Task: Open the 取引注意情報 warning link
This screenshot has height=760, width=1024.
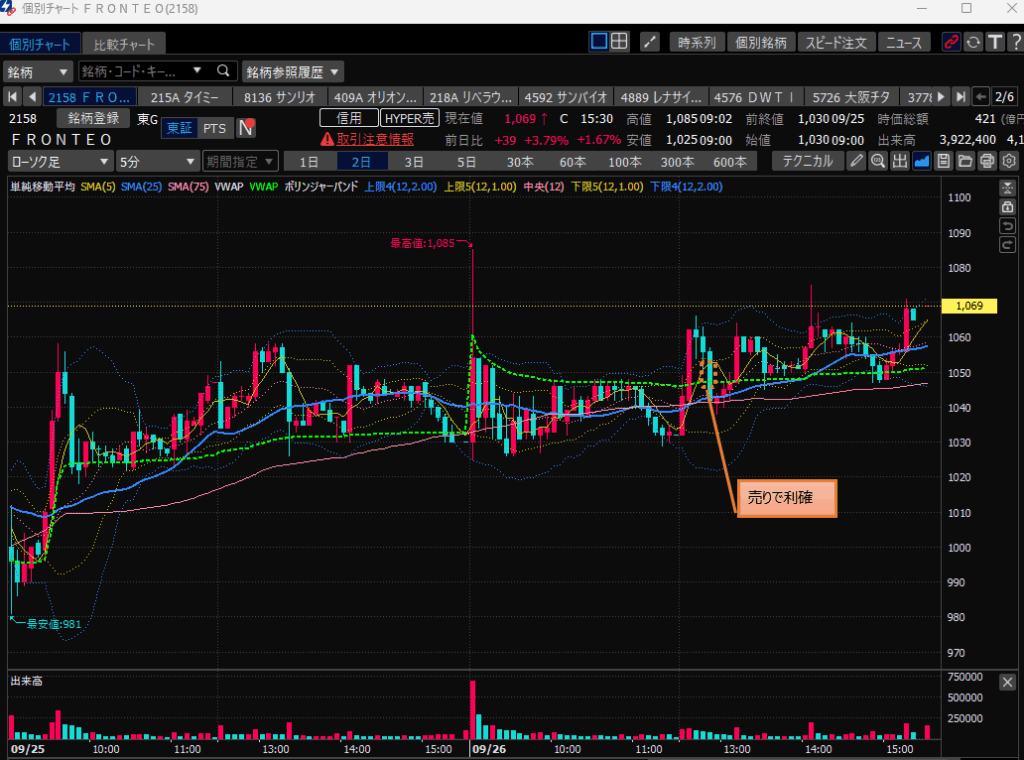Action: click(366, 139)
